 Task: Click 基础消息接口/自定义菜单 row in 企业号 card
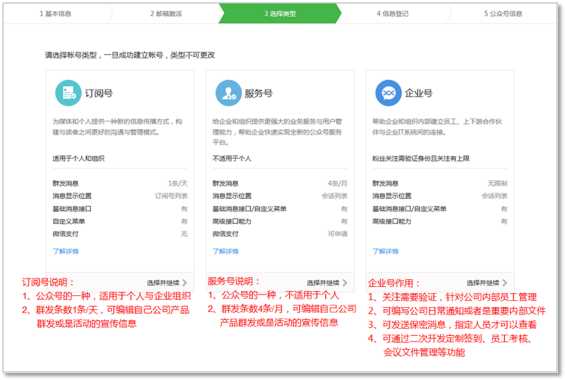pos(440,209)
